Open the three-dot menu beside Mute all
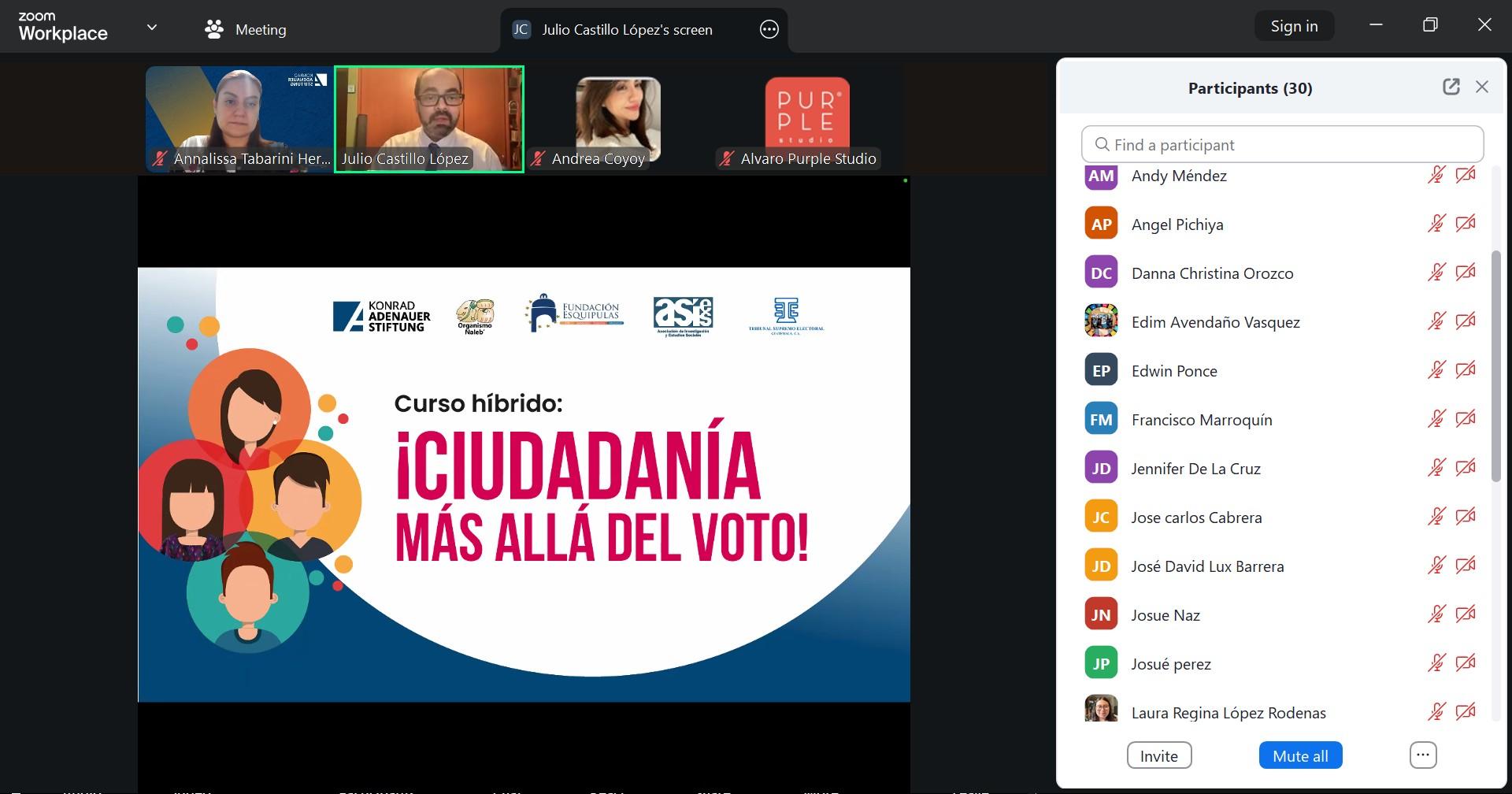The width and height of the screenshot is (1512, 794). [x=1422, y=755]
